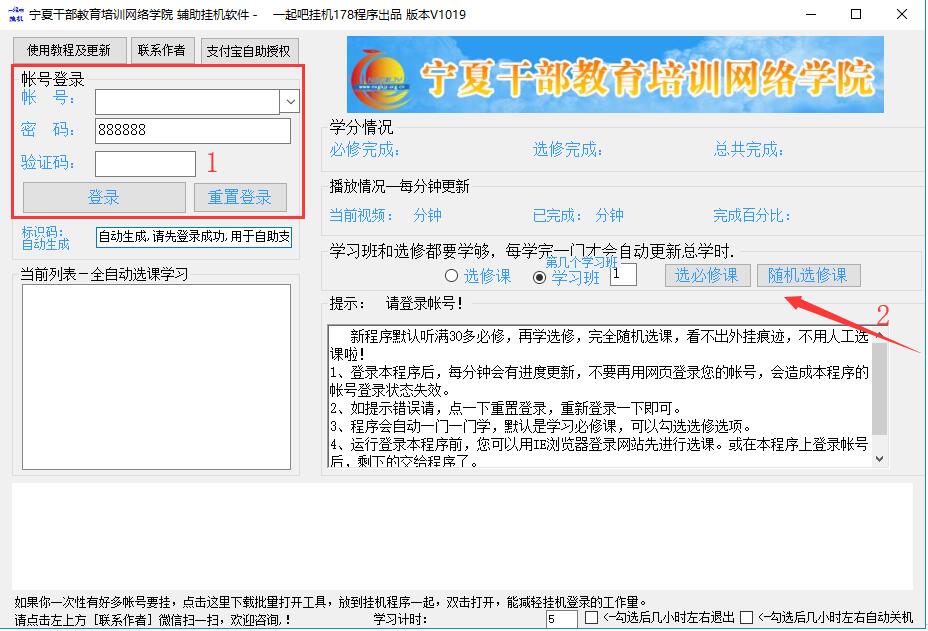Click the 验证码 captcha input field
Image resolution: width=928 pixels, height=631 pixels.
click(x=145, y=164)
